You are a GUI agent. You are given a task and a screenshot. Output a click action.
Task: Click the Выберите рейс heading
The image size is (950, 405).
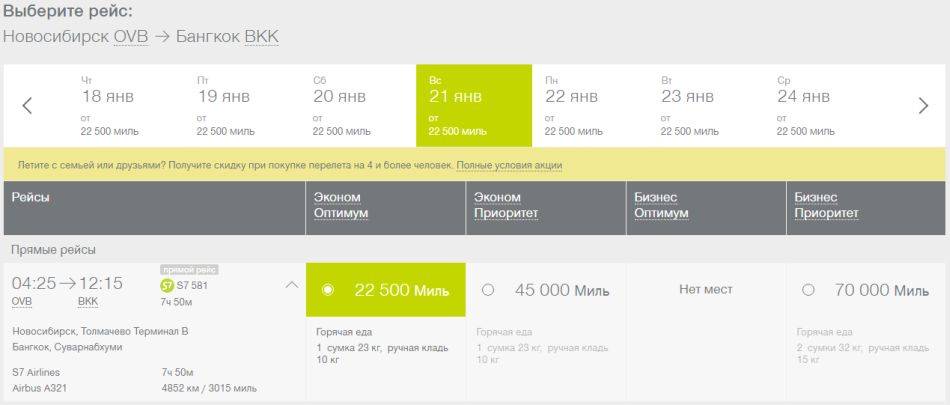click(67, 12)
